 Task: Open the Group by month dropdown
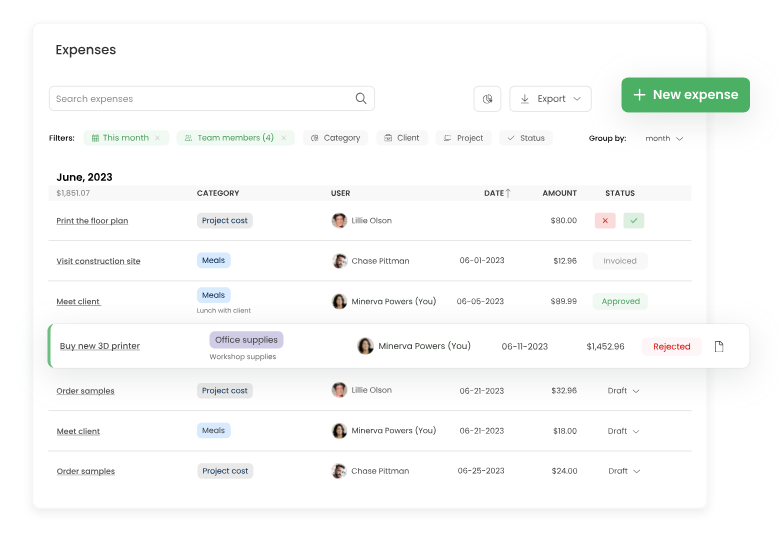click(x=664, y=139)
